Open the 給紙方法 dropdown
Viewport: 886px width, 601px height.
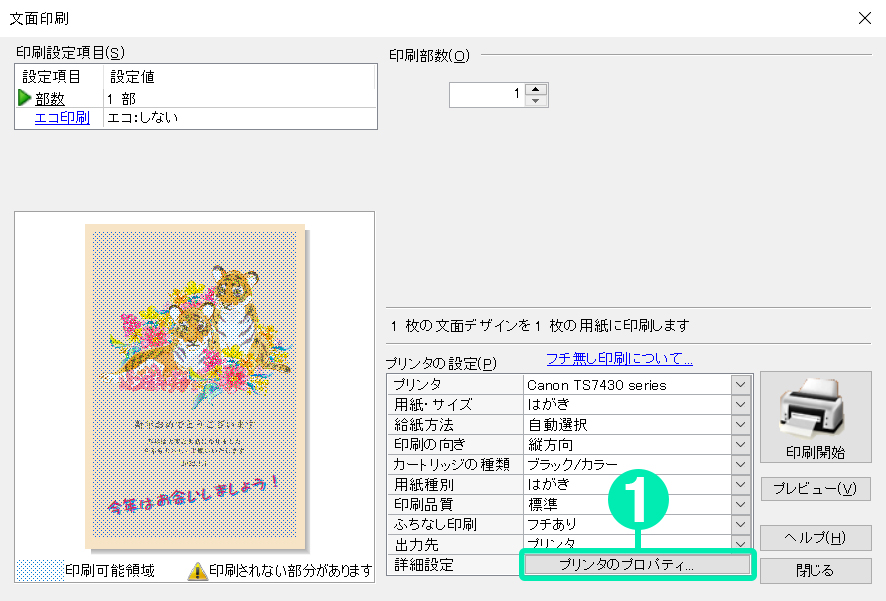coord(740,425)
